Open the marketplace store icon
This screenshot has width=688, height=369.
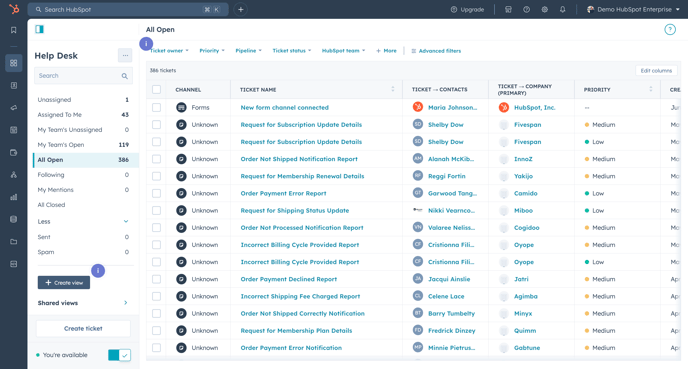pos(508,9)
